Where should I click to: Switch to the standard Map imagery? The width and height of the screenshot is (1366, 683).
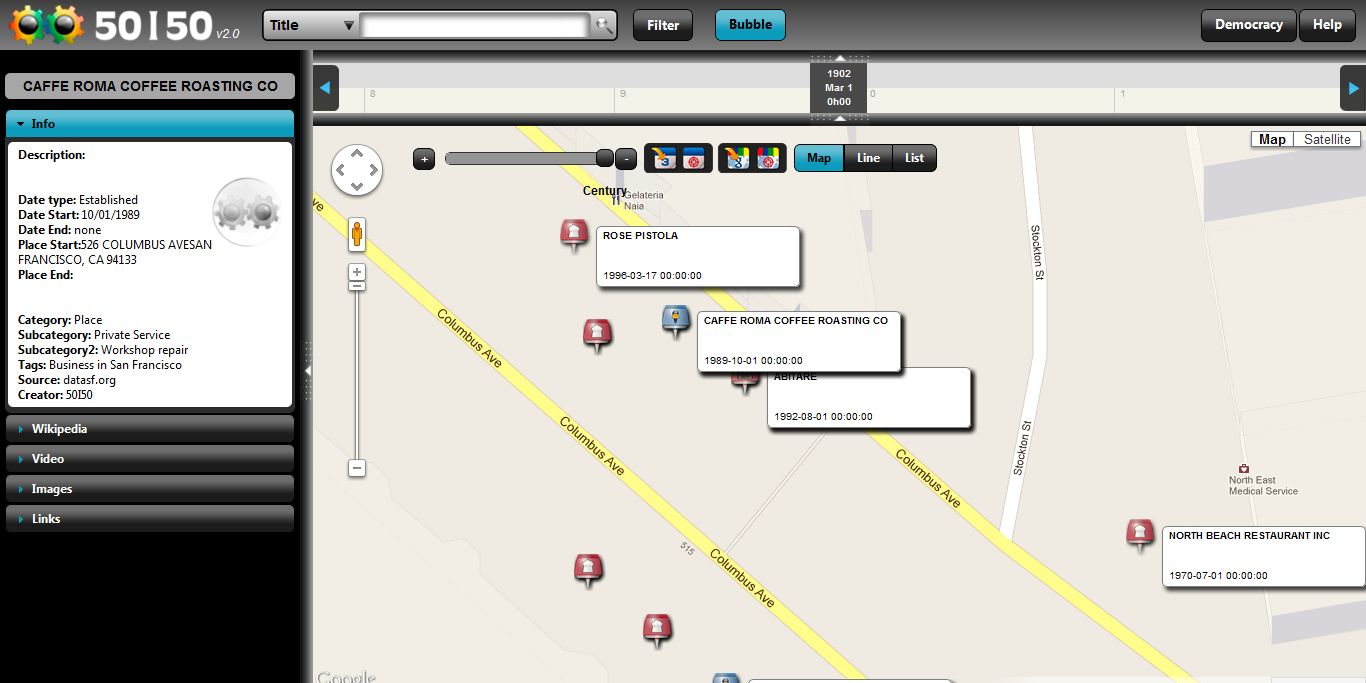tap(1272, 139)
